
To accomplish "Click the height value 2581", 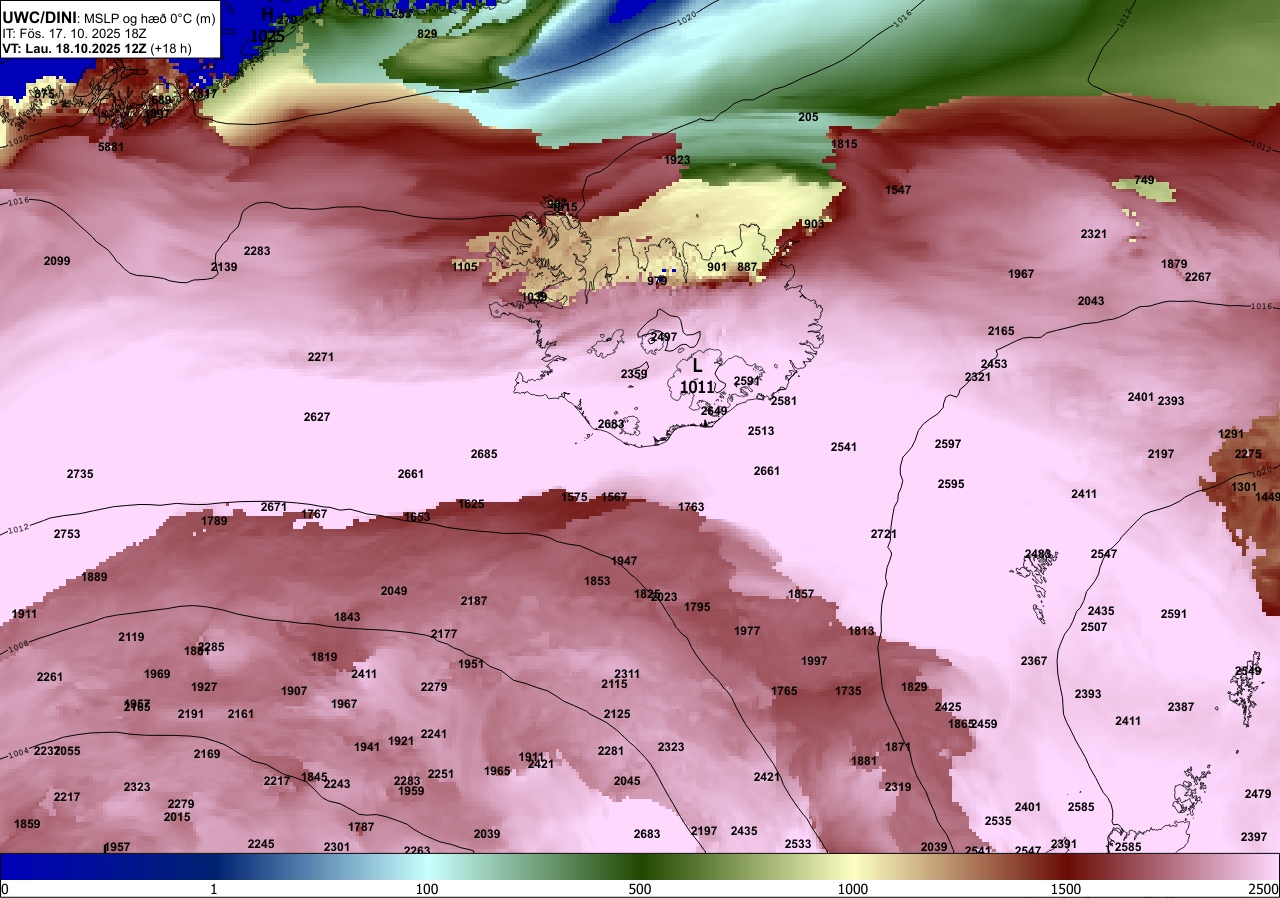I will point(784,401).
